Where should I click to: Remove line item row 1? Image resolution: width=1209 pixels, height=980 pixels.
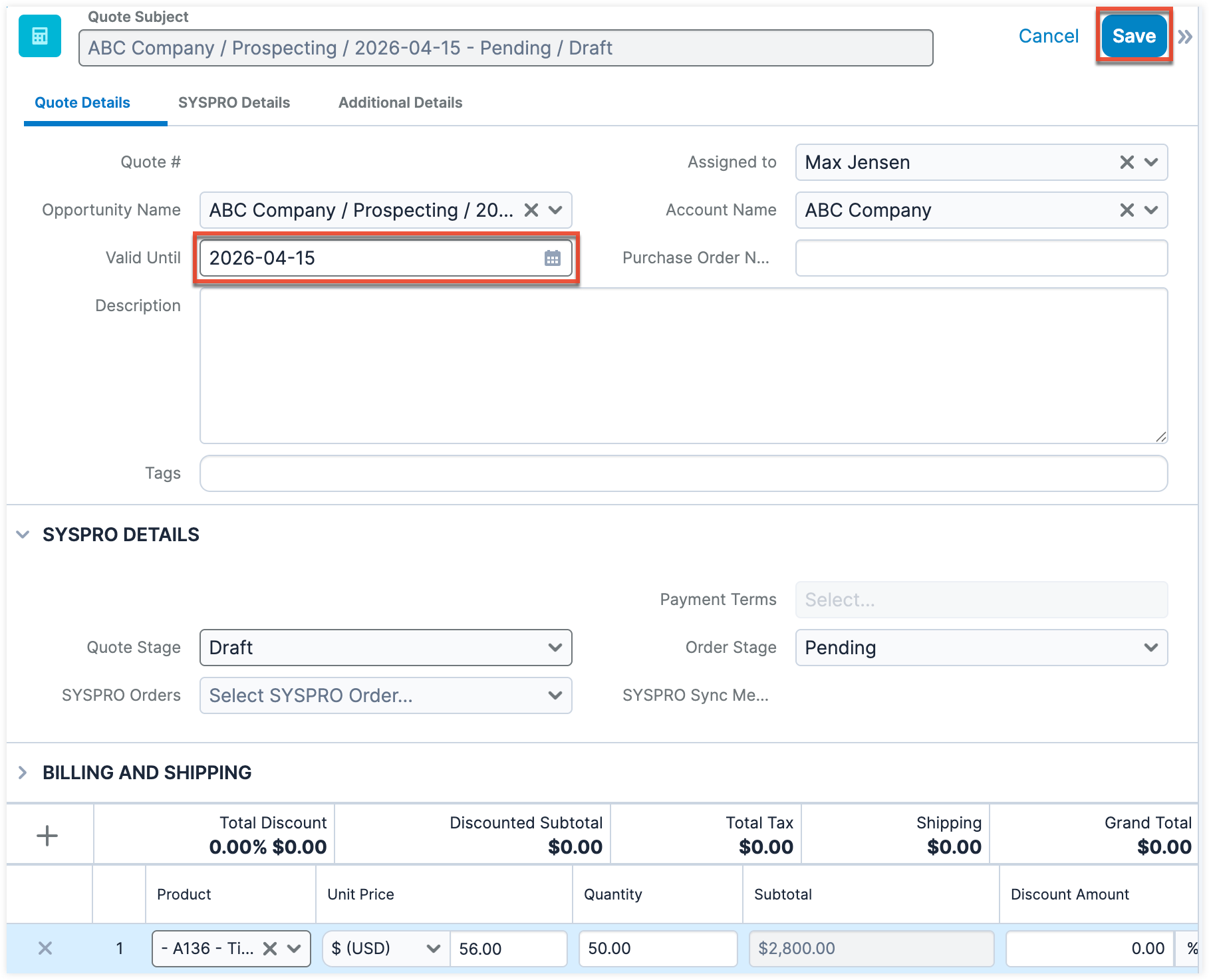click(45, 948)
